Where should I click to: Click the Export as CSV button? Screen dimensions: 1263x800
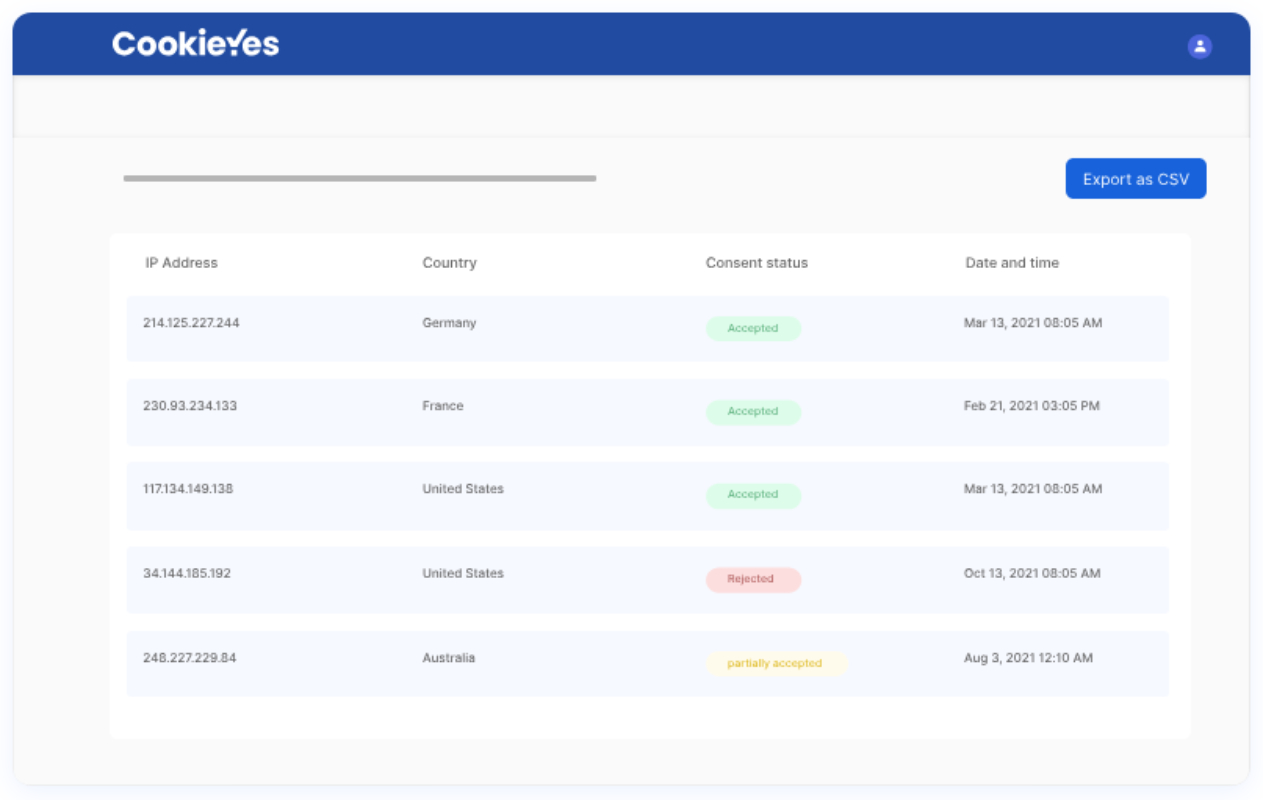tap(1136, 179)
